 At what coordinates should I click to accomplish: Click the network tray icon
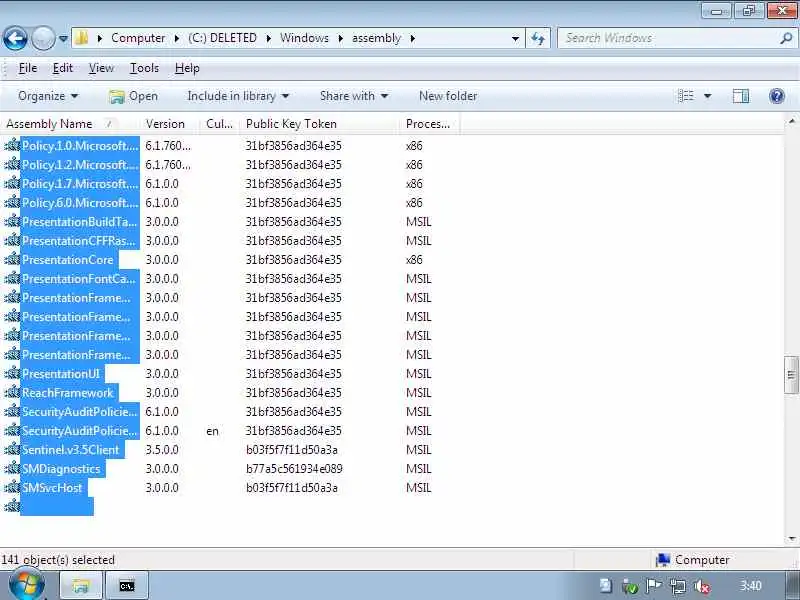[678, 586]
